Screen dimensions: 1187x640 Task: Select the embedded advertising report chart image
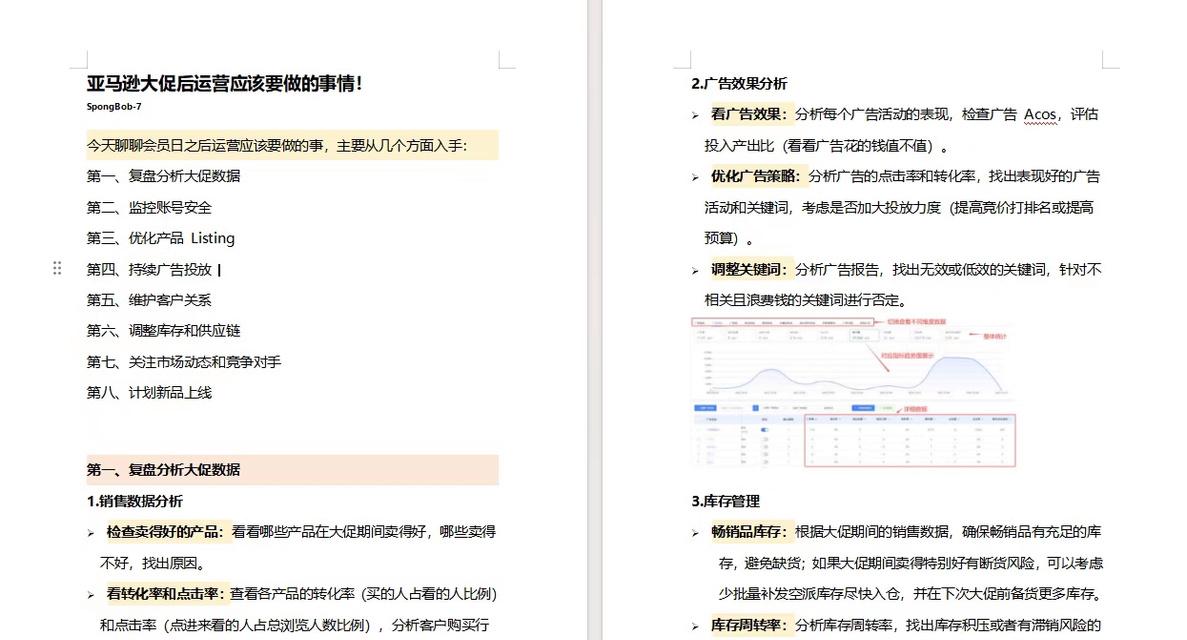853,392
